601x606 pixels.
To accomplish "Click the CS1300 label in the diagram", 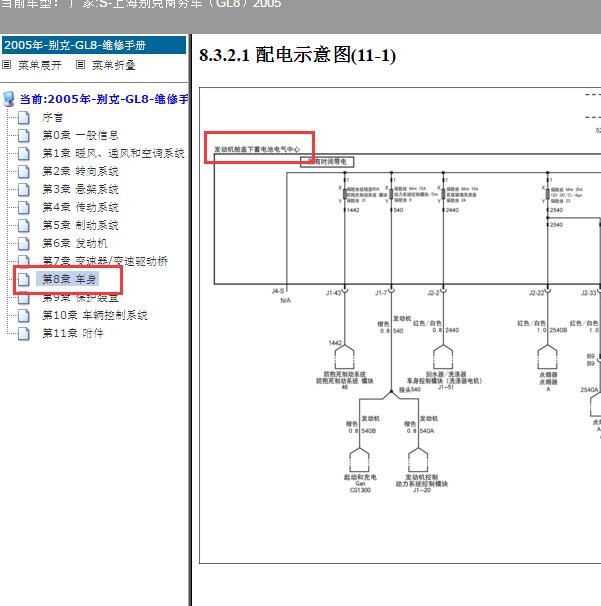I will click(360, 490).
